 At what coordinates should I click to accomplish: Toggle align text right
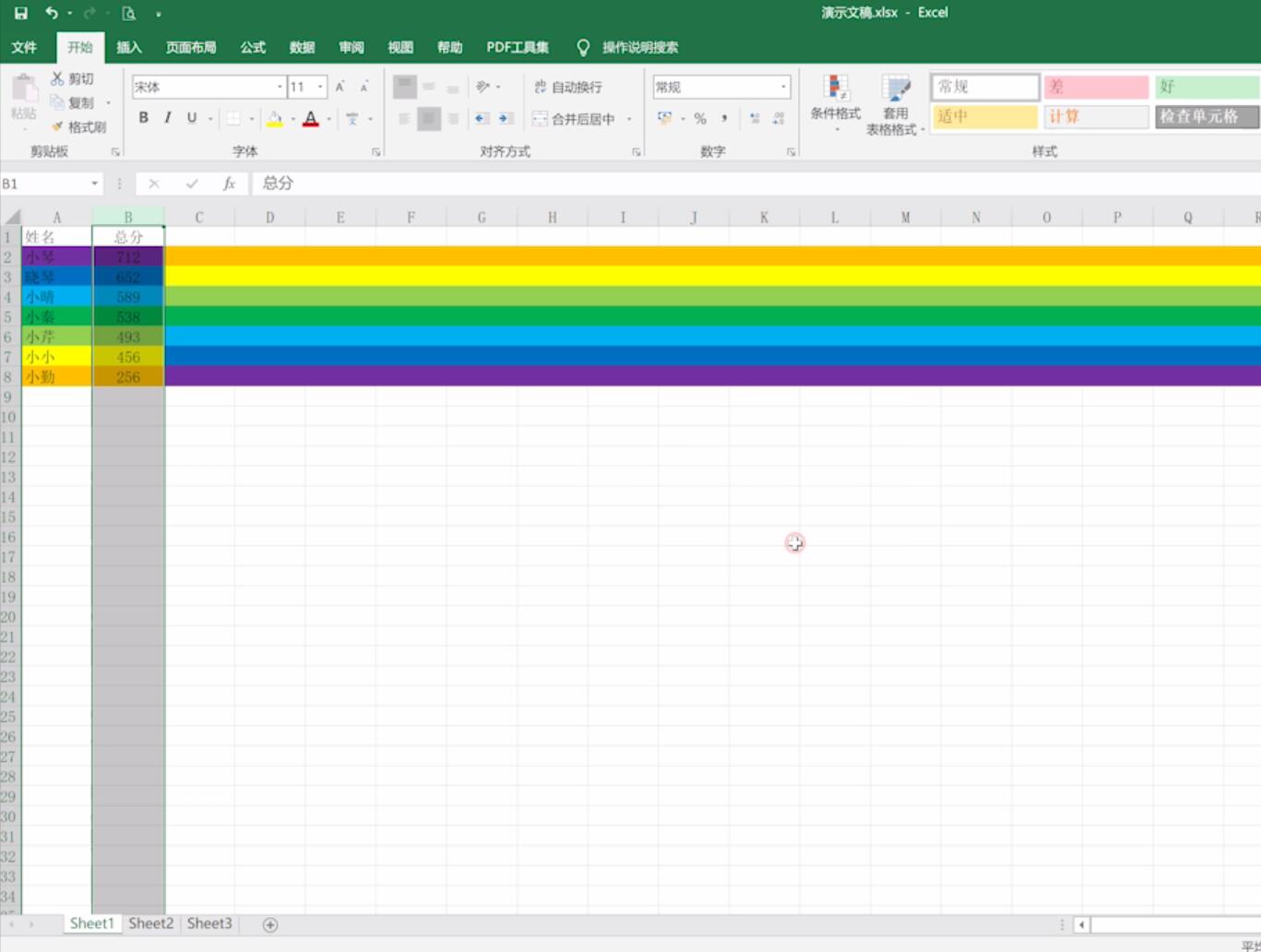453,118
